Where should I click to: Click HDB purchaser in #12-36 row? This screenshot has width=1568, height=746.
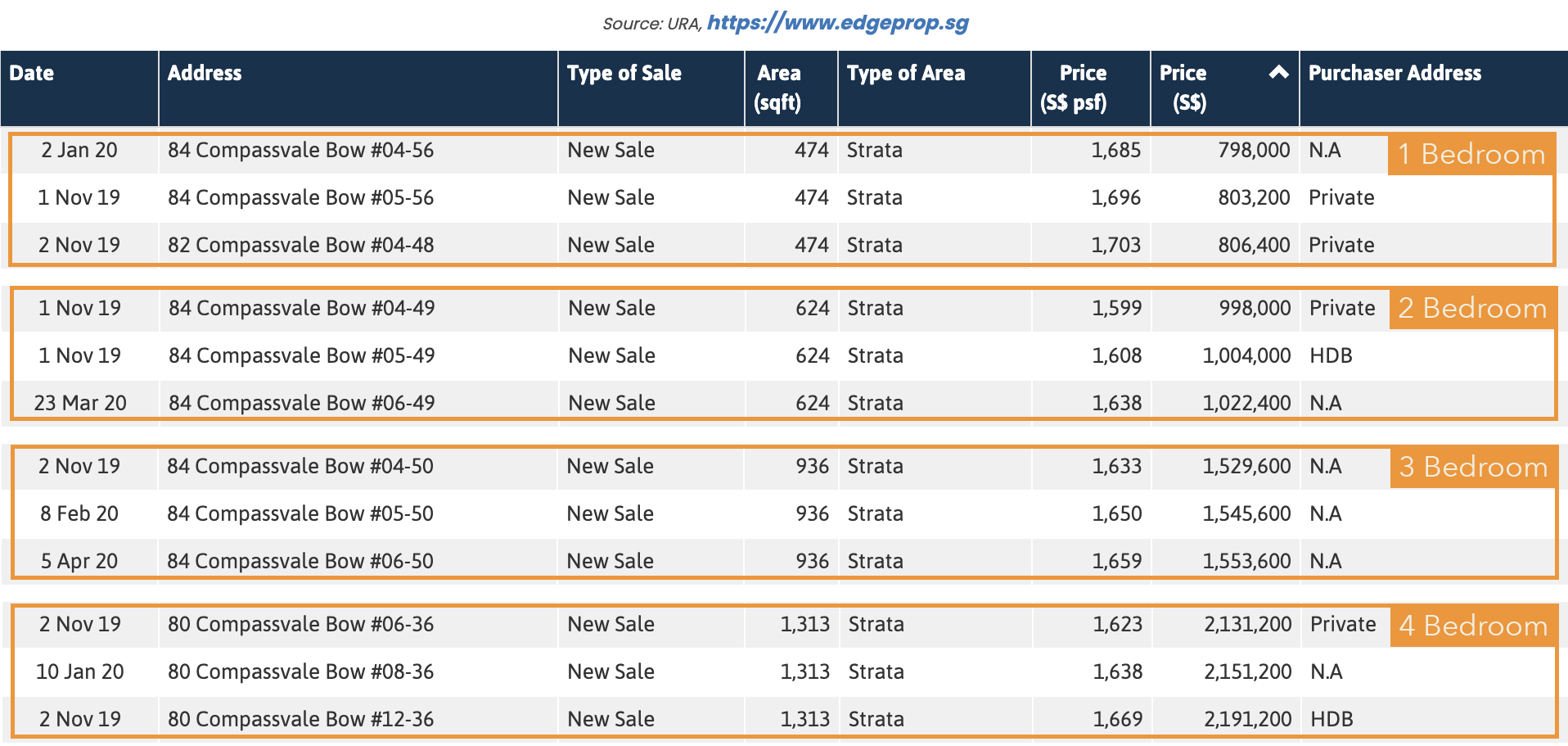point(1331,720)
